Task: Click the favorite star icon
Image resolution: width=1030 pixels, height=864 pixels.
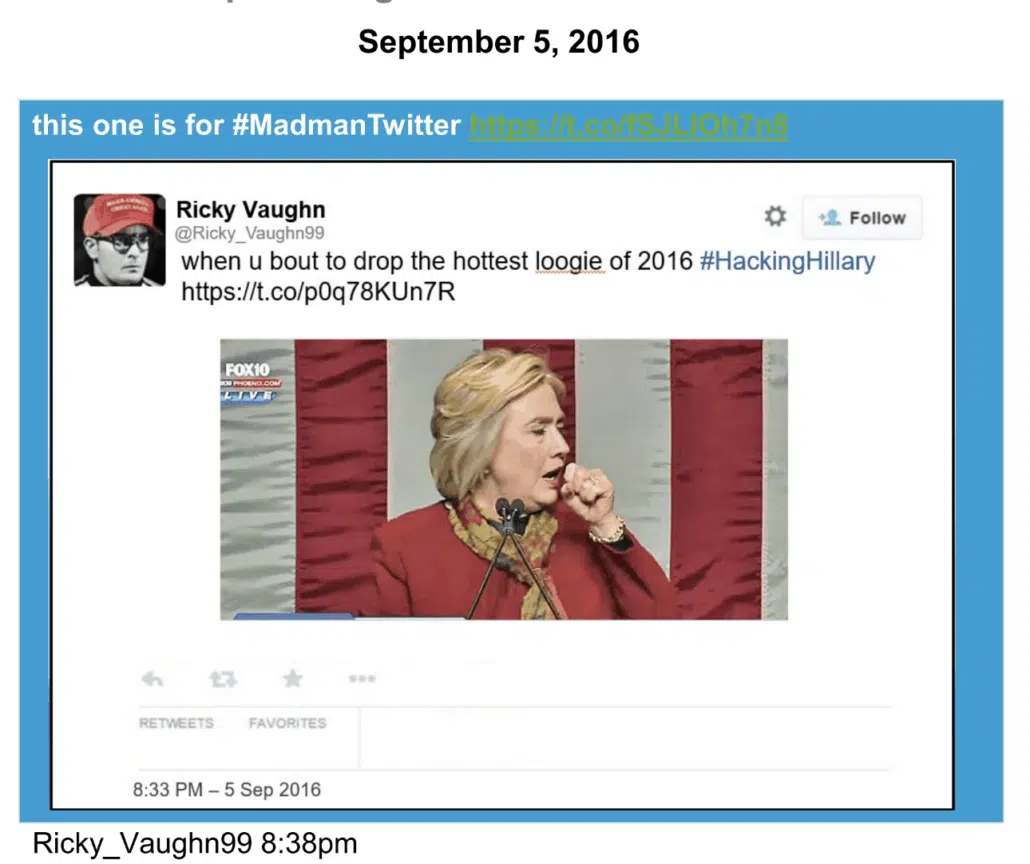Action: (293, 678)
